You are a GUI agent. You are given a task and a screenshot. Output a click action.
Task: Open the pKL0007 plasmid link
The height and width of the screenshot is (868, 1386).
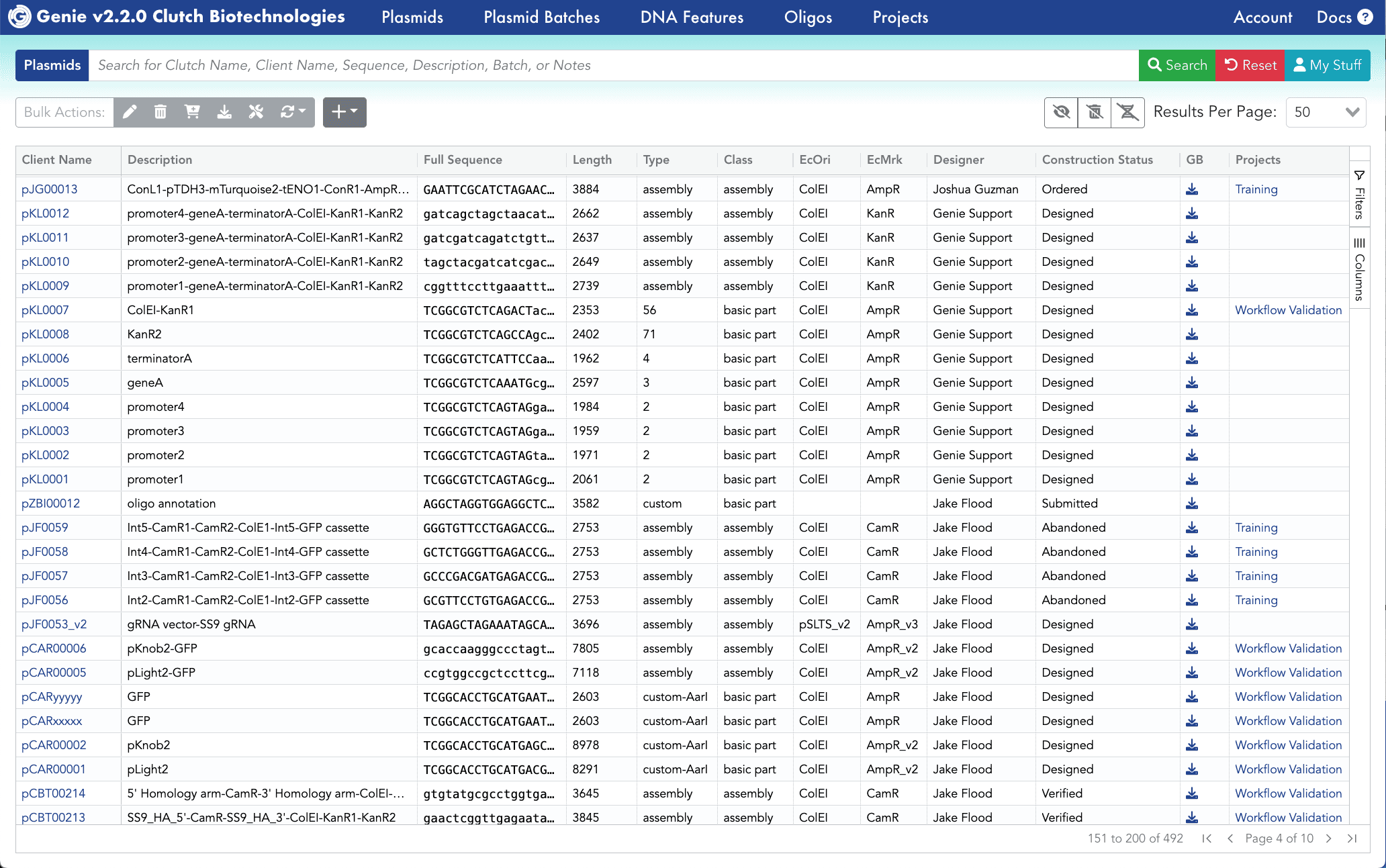[45, 310]
